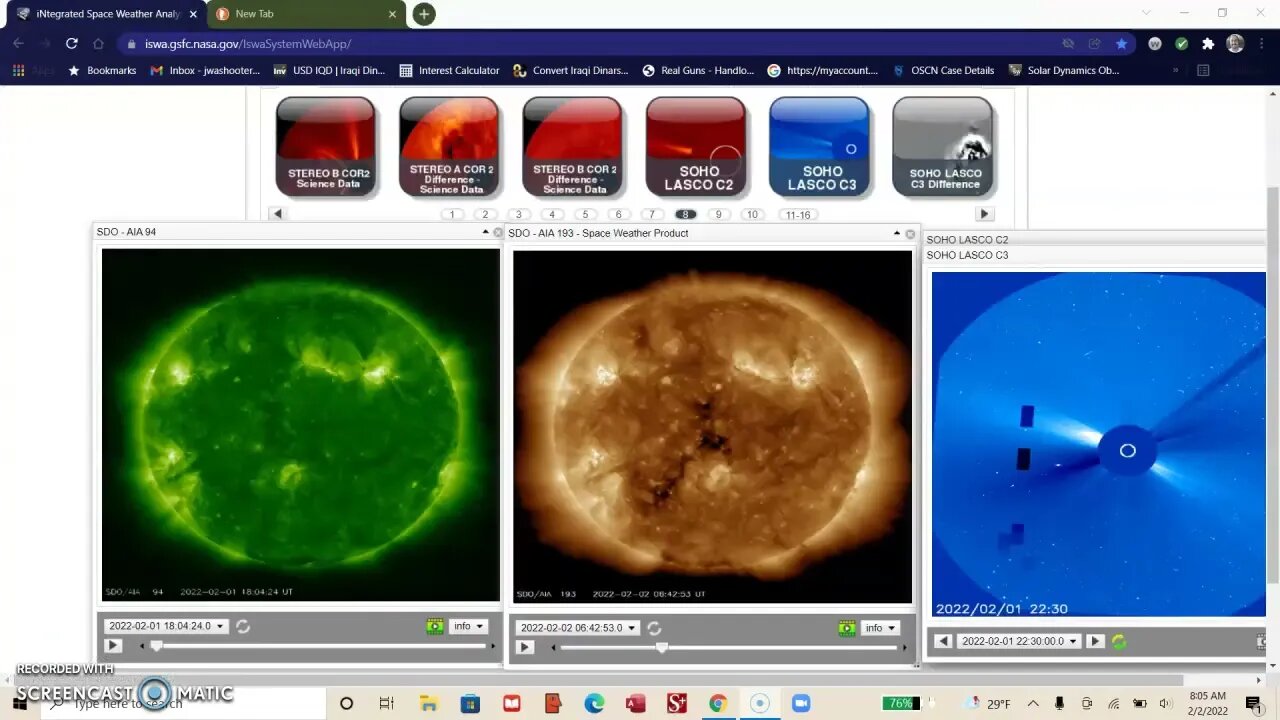Select cygnet page 9
1280x720 pixels.
point(718,215)
